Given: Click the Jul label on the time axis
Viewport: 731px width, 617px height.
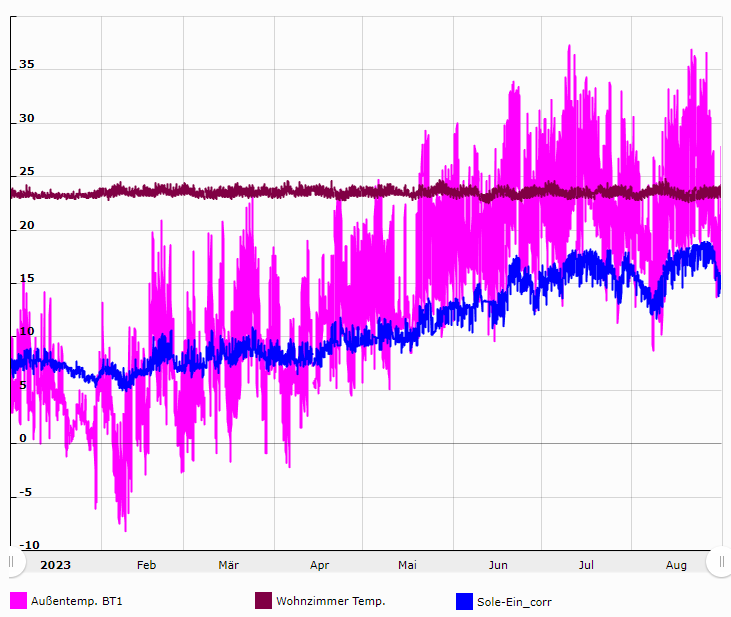Looking at the screenshot, I should (x=586, y=565).
